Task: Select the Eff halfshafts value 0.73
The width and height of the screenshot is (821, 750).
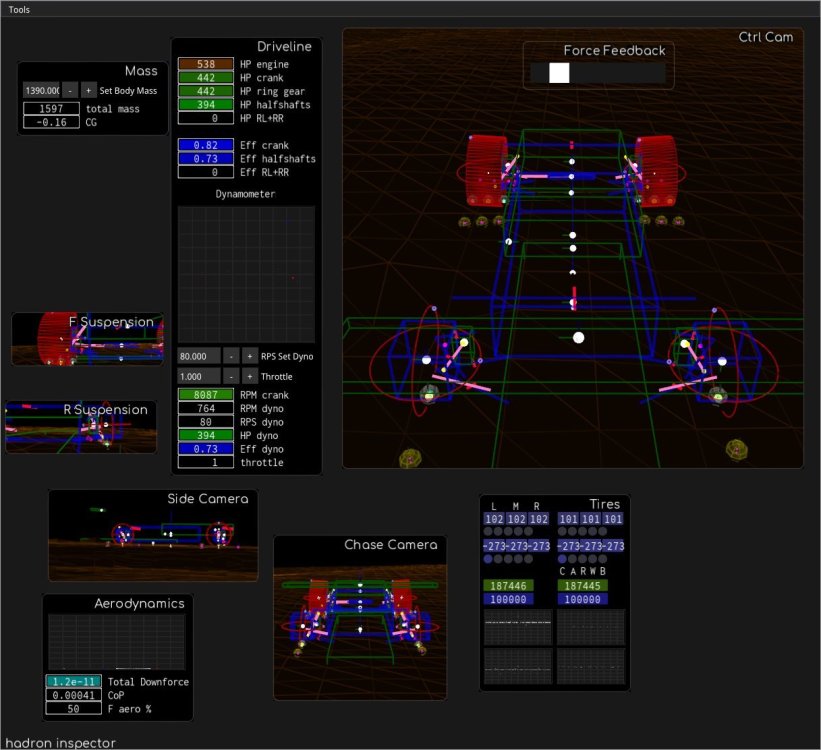Action: (x=206, y=159)
